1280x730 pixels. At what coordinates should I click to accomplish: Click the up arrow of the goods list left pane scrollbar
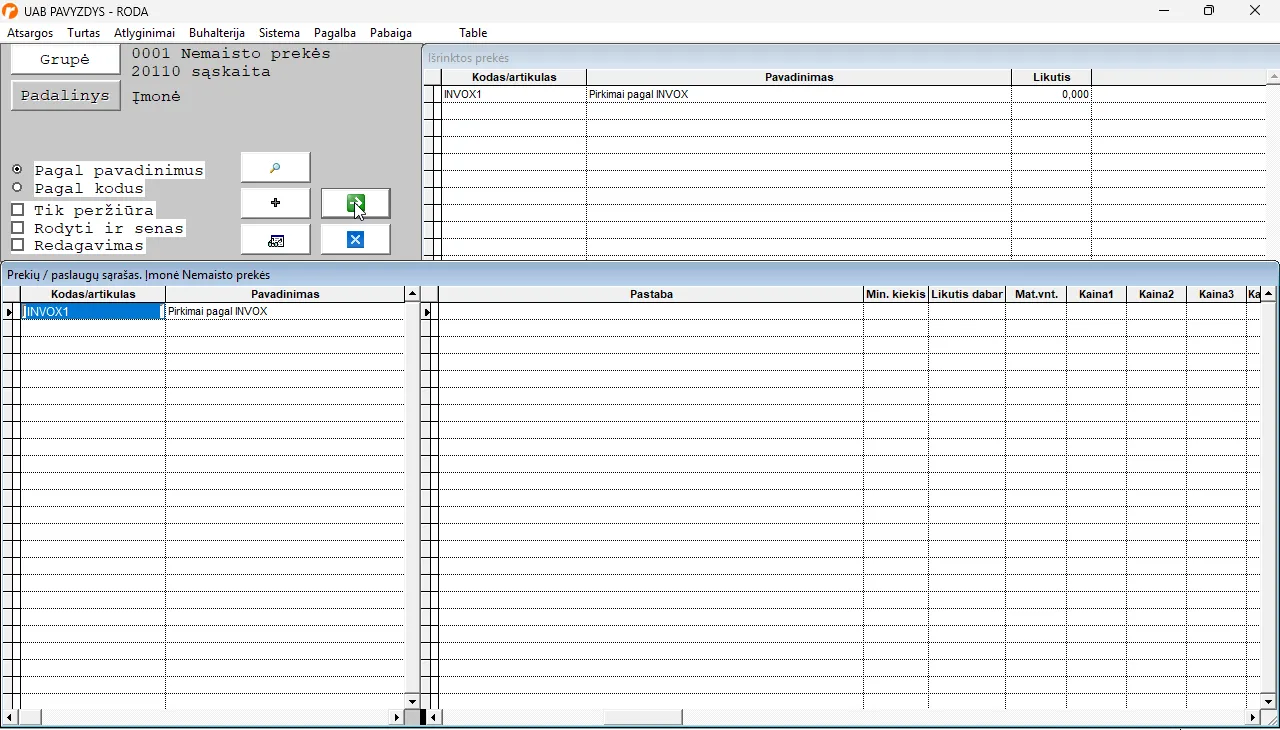pos(412,294)
